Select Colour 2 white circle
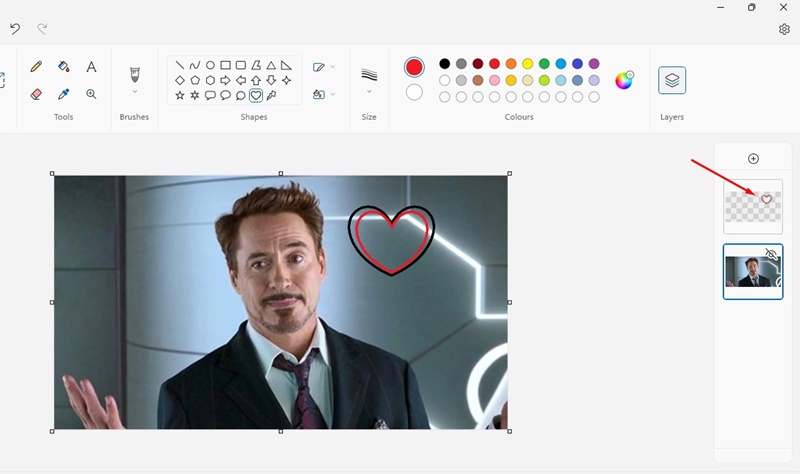The height and width of the screenshot is (474, 800). (x=414, y=92)
